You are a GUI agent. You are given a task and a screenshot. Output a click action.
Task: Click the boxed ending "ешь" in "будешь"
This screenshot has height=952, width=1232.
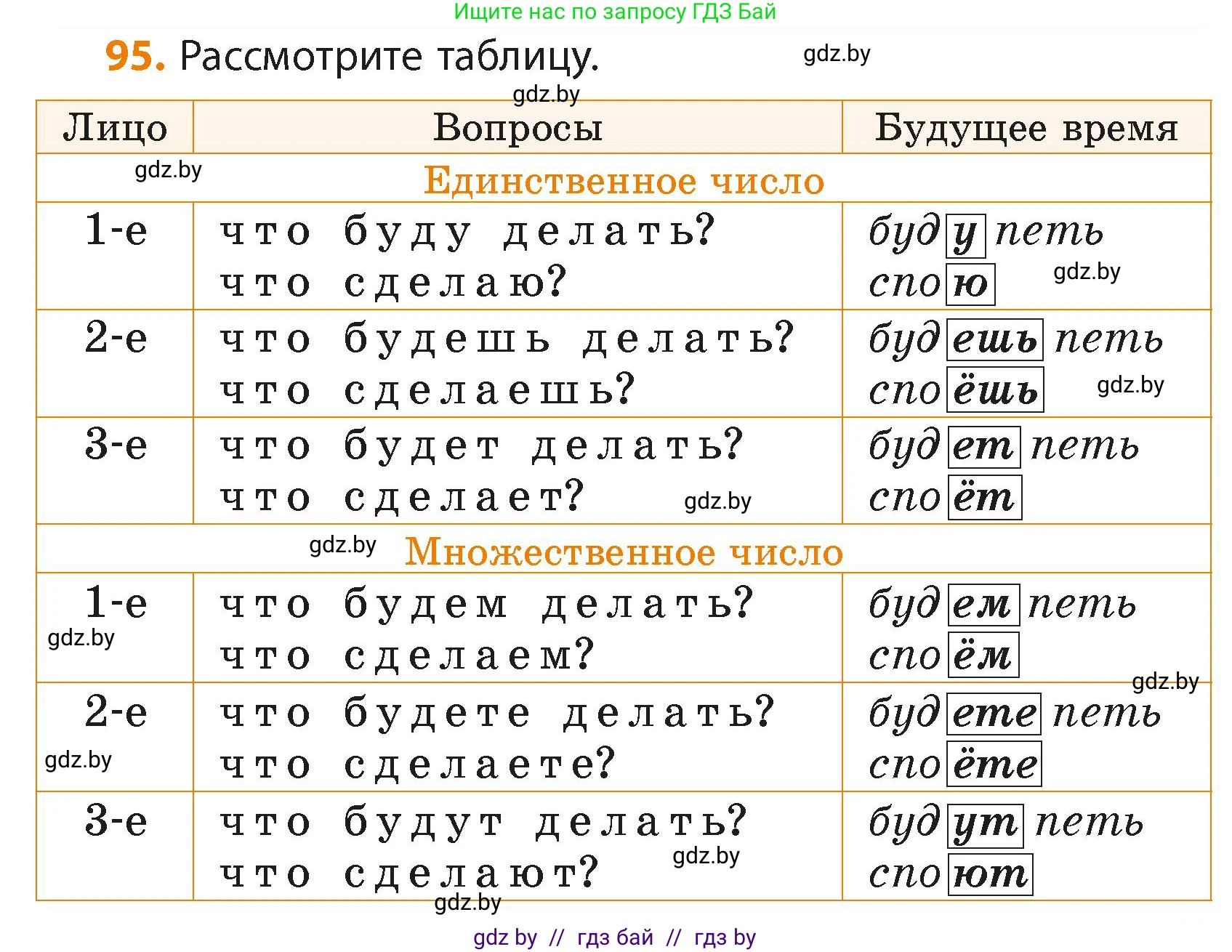coord(994,338)
